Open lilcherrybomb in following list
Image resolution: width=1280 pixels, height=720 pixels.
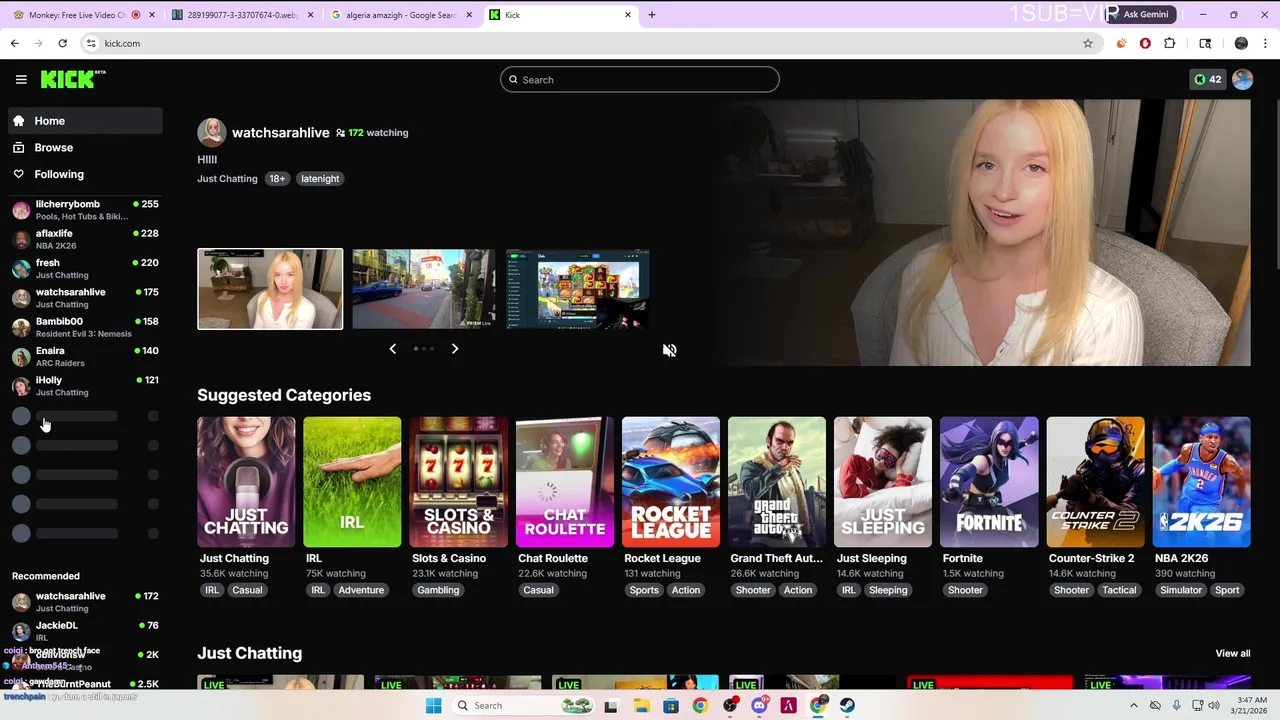[85, 210]
